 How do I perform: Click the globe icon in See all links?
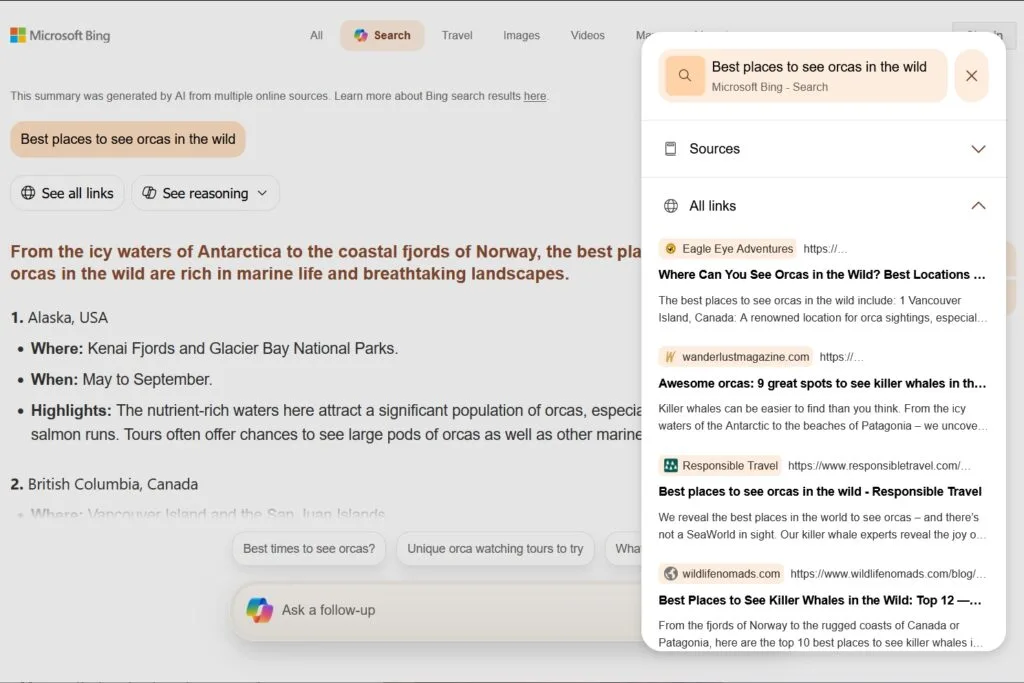28,193
